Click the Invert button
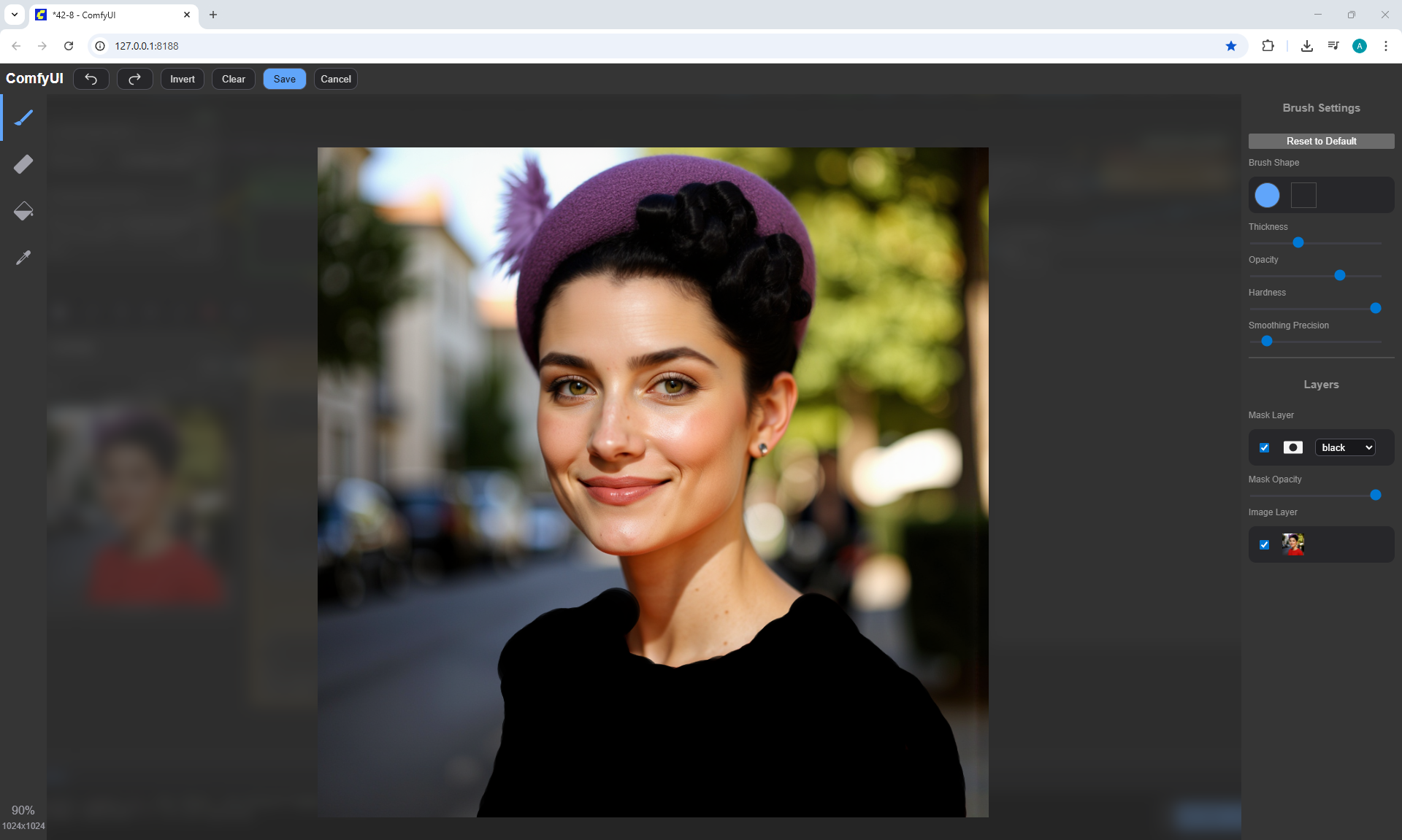 coord(182,79)
